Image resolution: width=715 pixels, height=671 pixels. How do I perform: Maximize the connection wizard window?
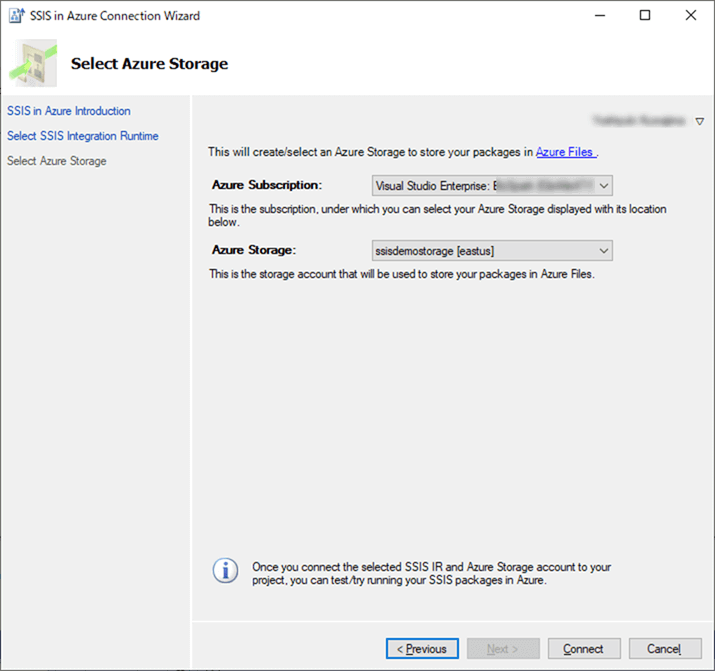pos(645,16)
